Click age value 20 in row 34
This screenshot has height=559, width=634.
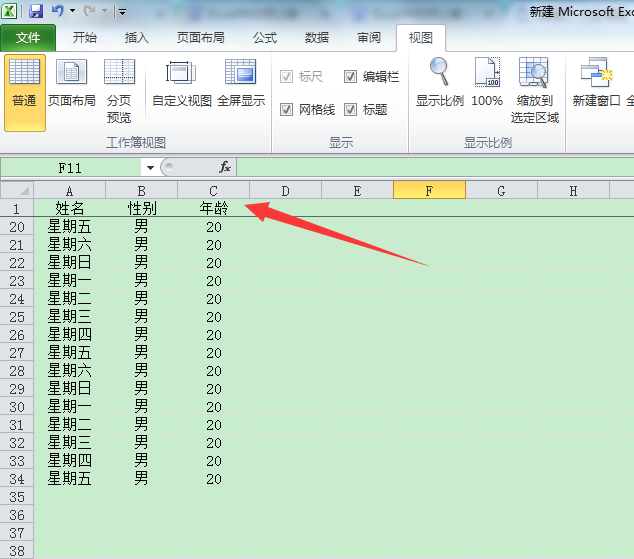click(x=213, y=479)
